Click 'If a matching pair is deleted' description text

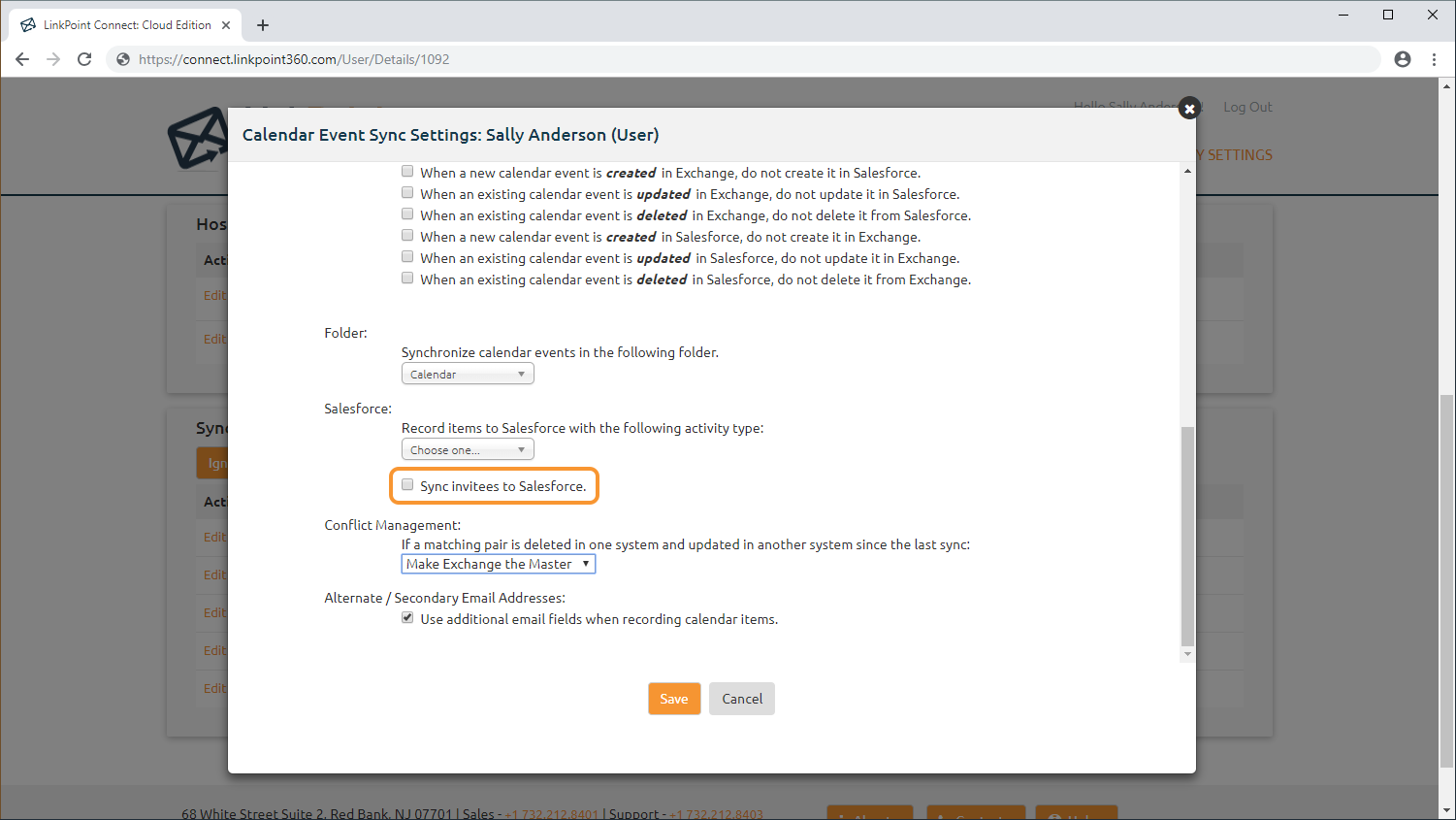click(686, 544)
